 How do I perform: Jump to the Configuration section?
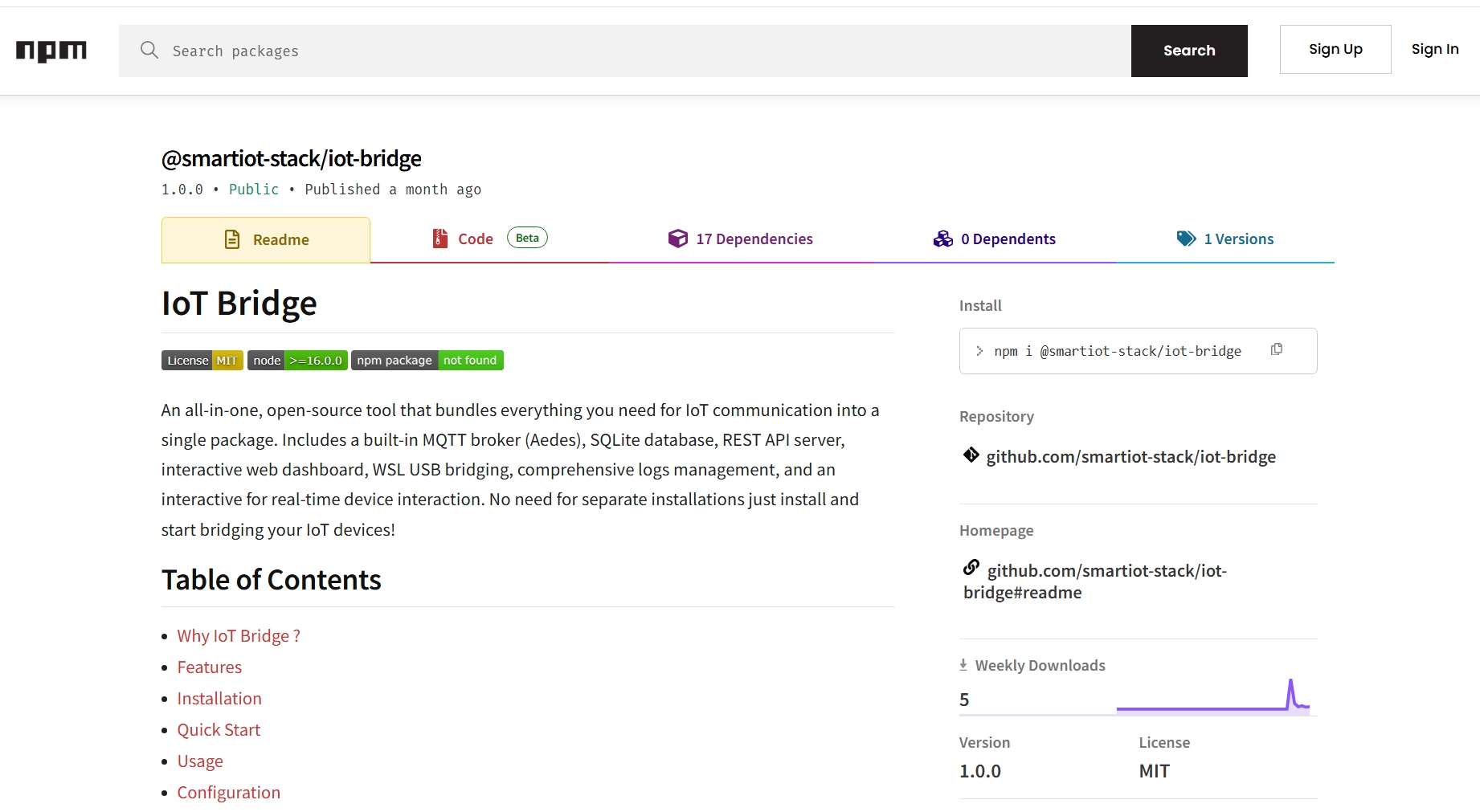tap(229, 793)
